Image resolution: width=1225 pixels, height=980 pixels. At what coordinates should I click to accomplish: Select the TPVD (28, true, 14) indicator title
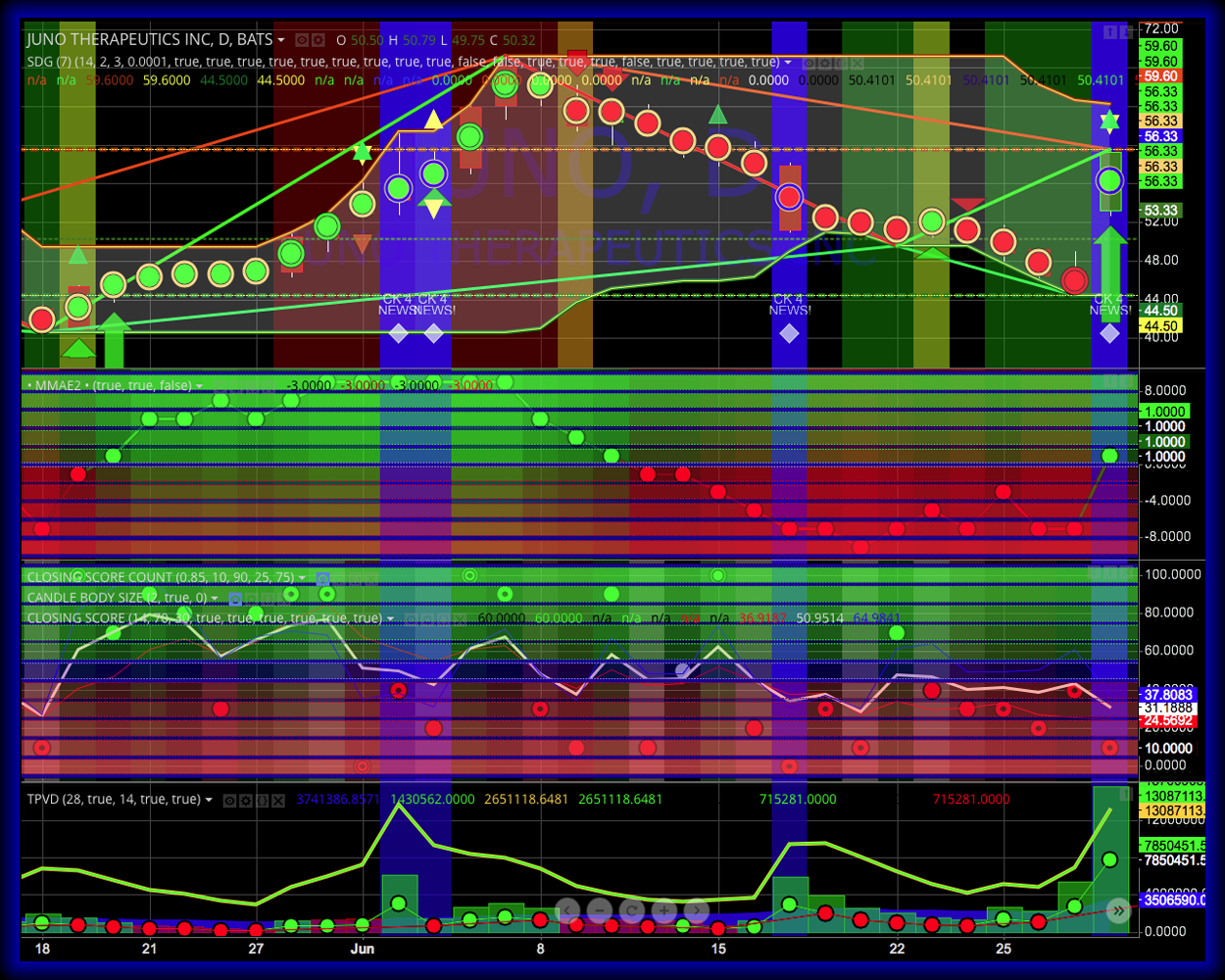coord(114,800)
